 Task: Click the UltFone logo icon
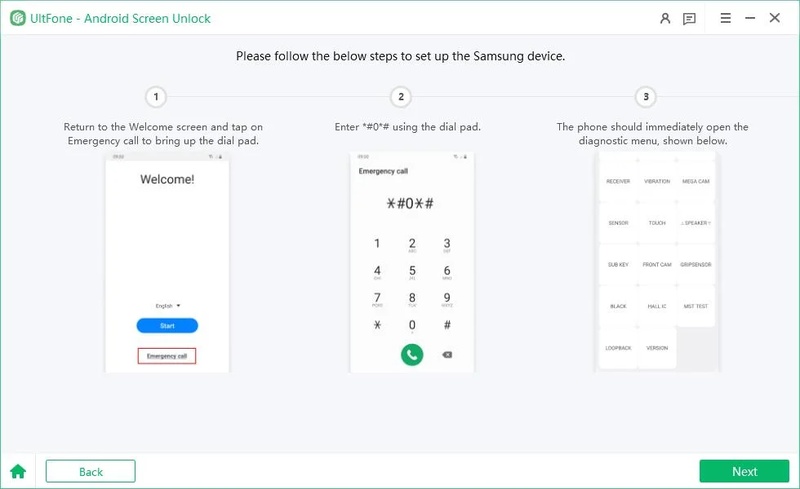17,18
